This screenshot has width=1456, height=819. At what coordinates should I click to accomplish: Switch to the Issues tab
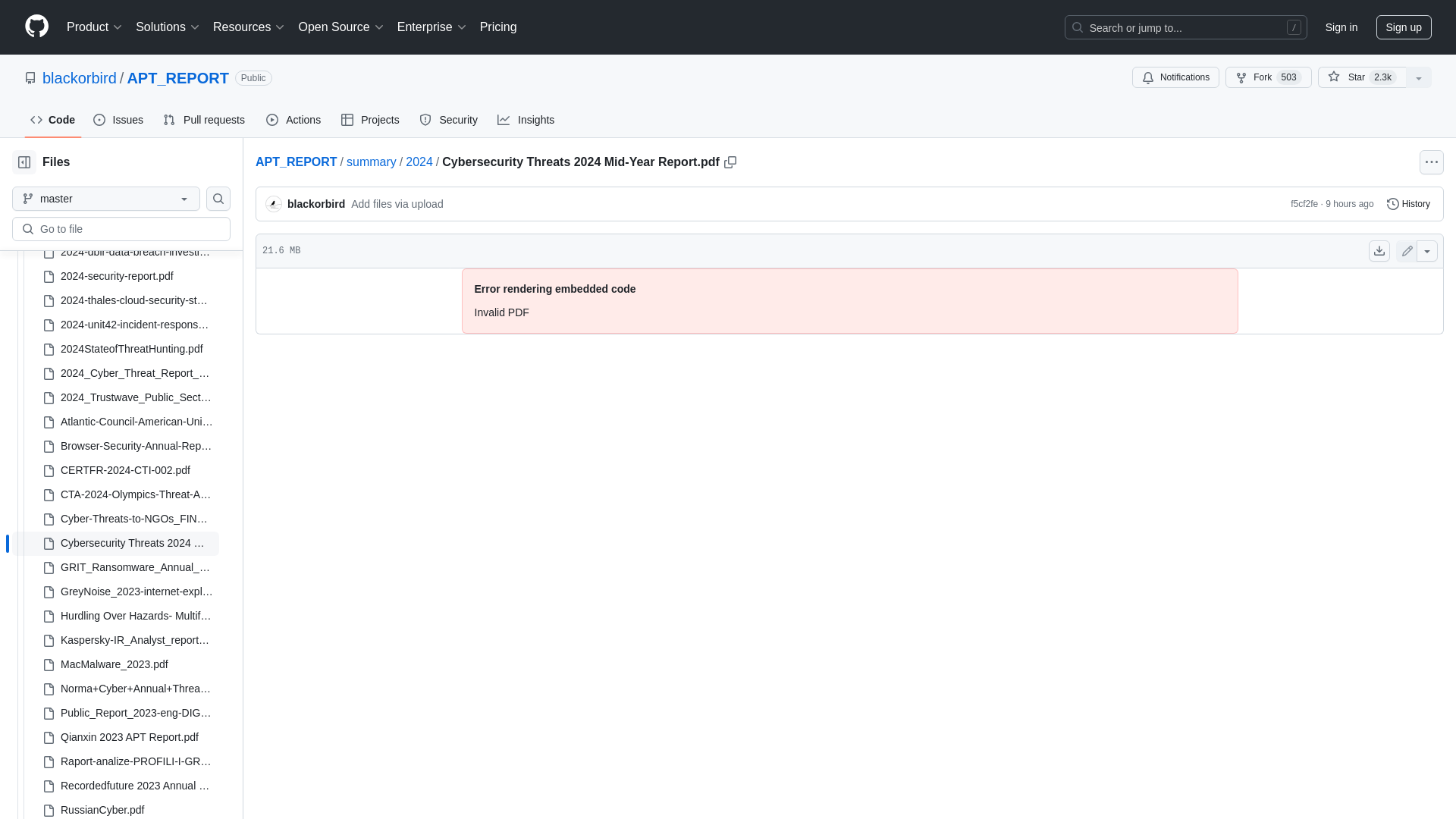coord(118,120)
